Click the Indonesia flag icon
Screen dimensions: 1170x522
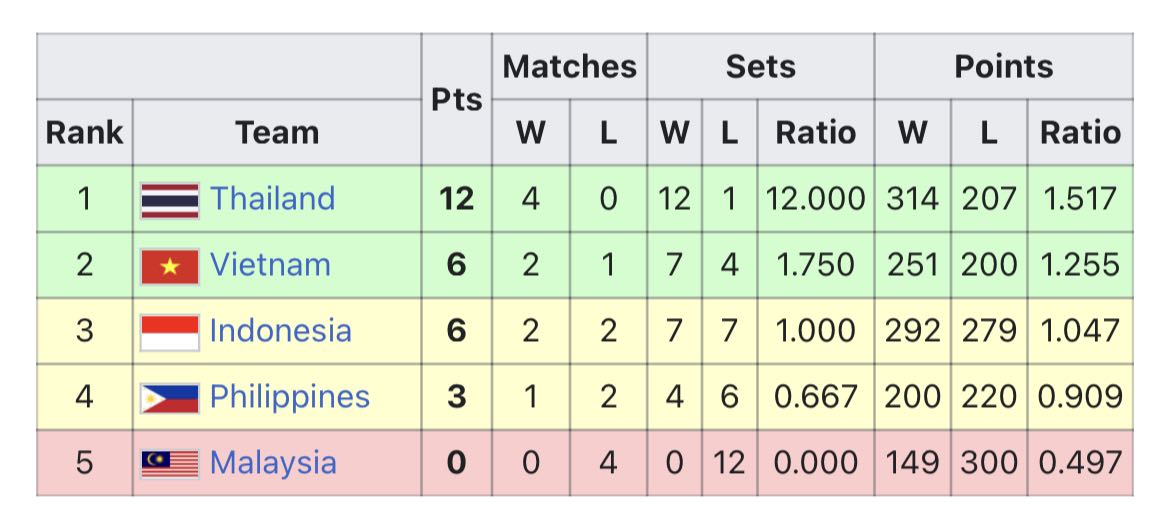click(169, 332)
